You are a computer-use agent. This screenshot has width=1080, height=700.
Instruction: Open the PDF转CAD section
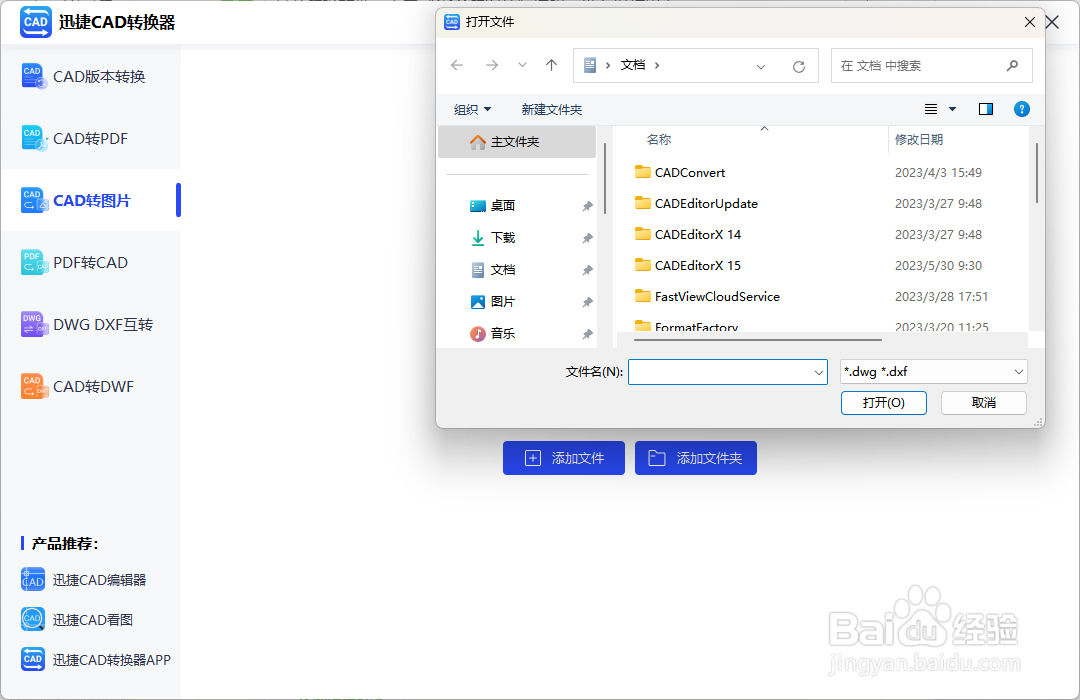91,262
